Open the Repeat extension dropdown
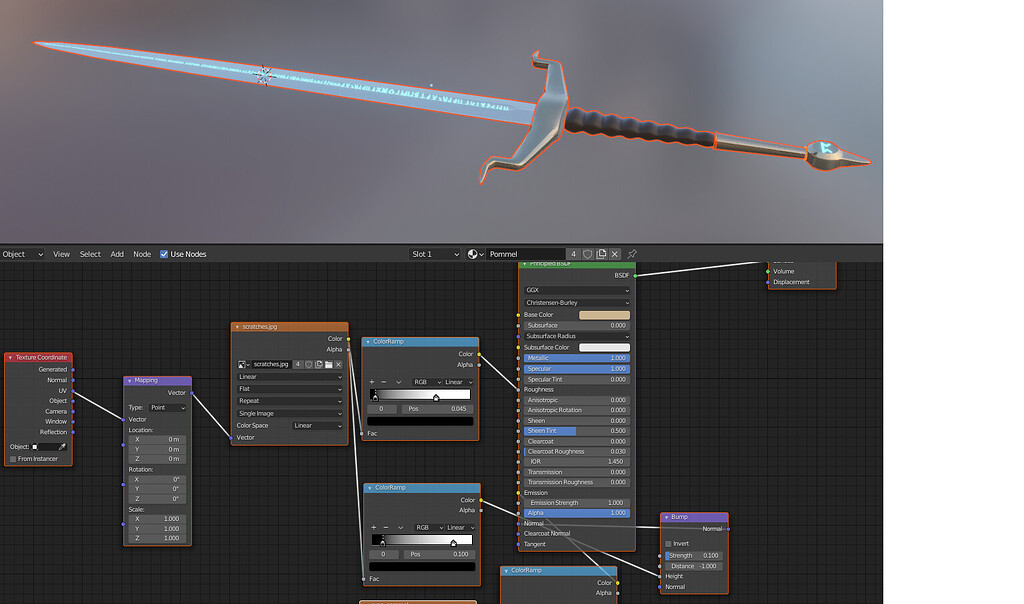Viewport: 1024px width, 604px height. 289,401
